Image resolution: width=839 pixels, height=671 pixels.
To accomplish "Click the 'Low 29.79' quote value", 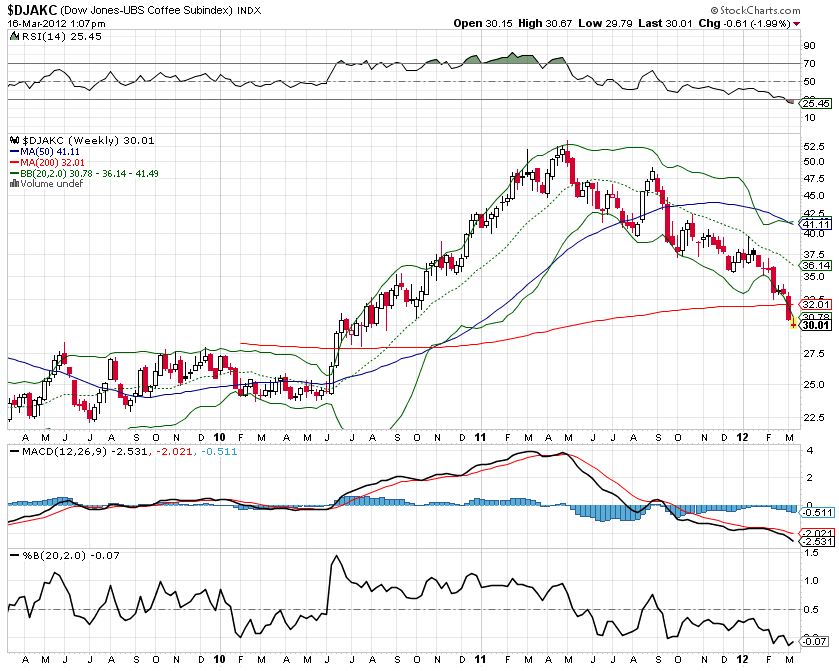I will point(605,24).
